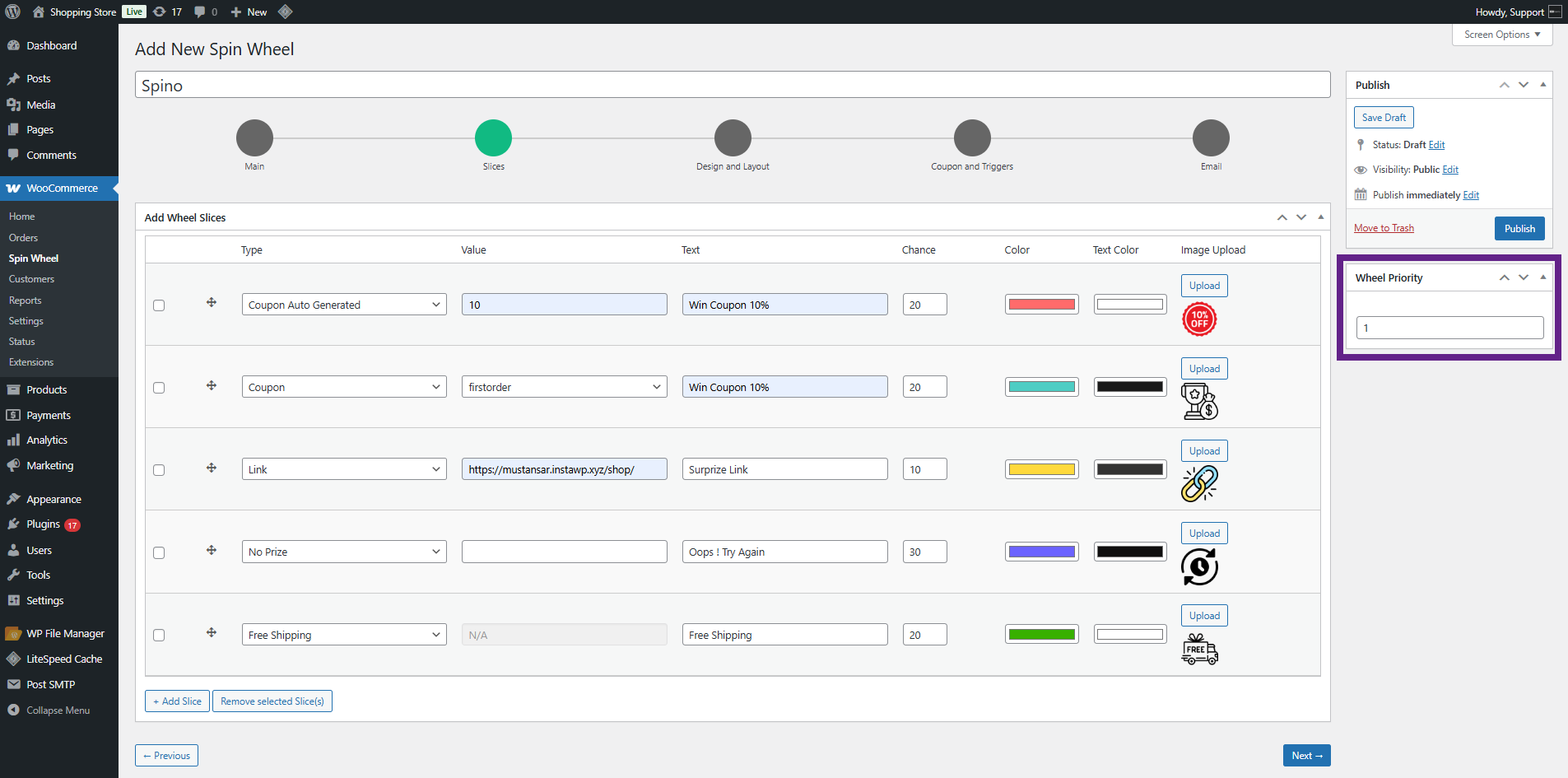Open Type dropdown showing Coupon
This screenshot has width=1568, height=778.
click(344, 387)
